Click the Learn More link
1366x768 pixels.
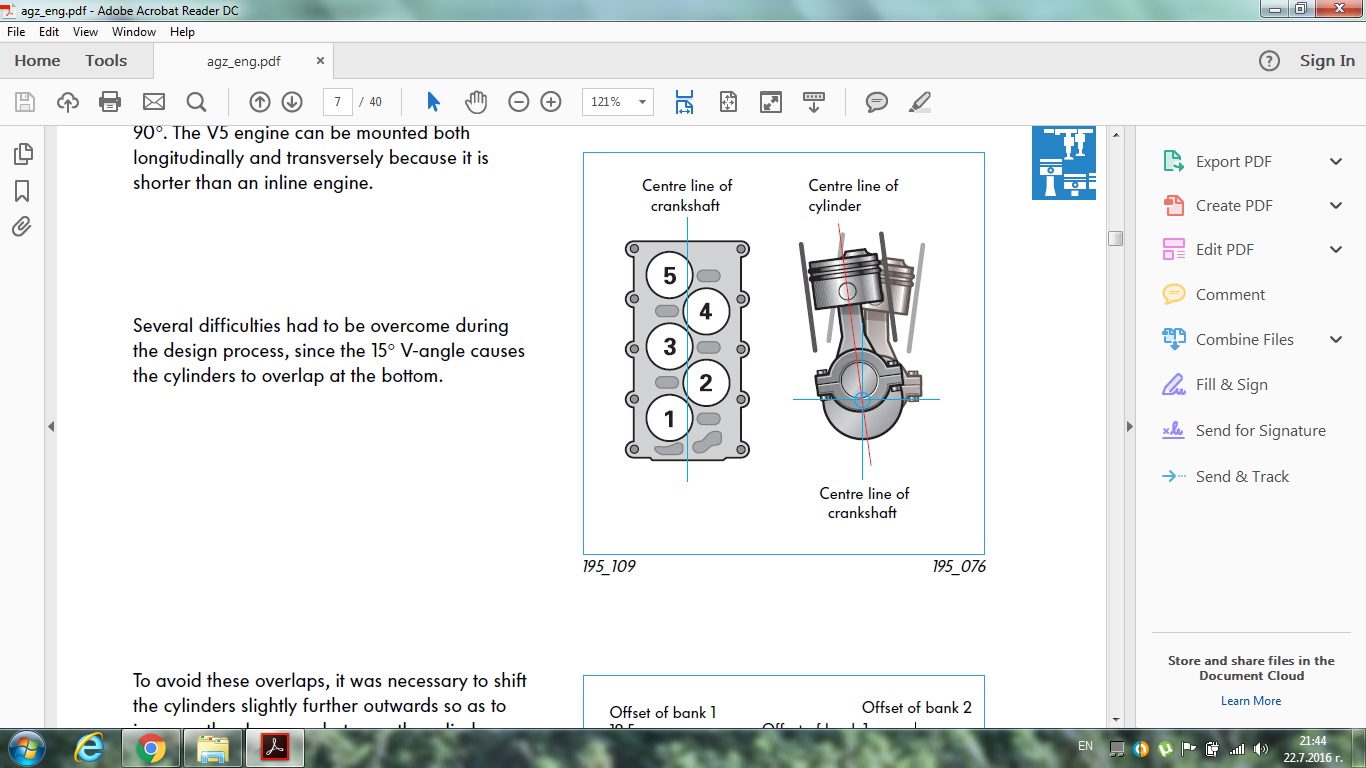[1250, 701]
